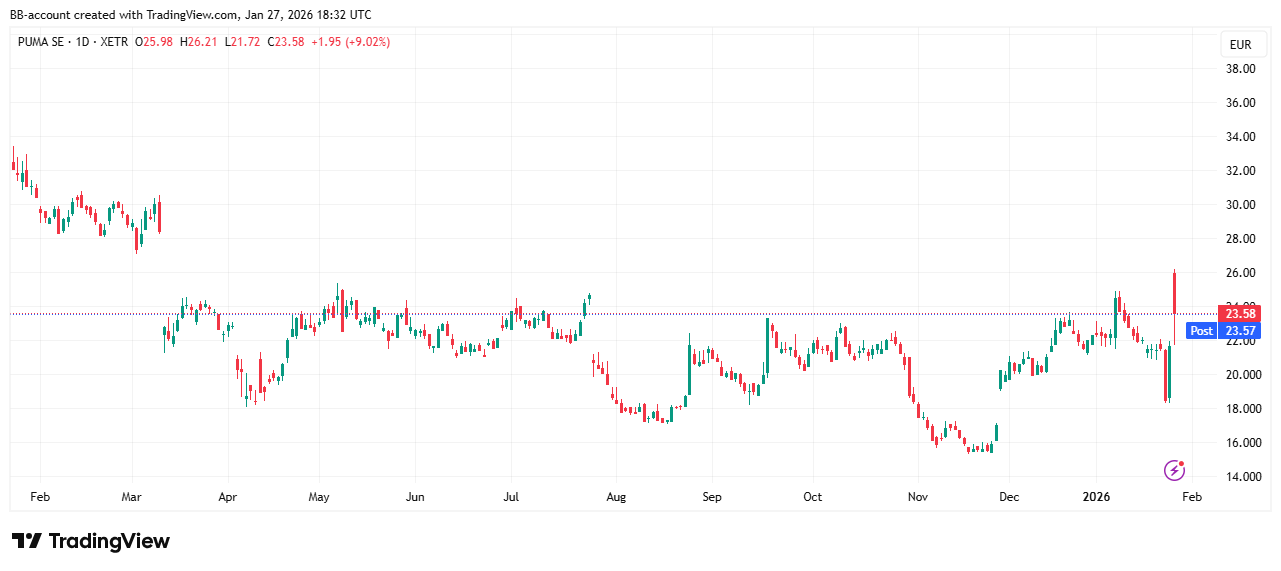Click the 38.00 price scale label

[1240, 69]
